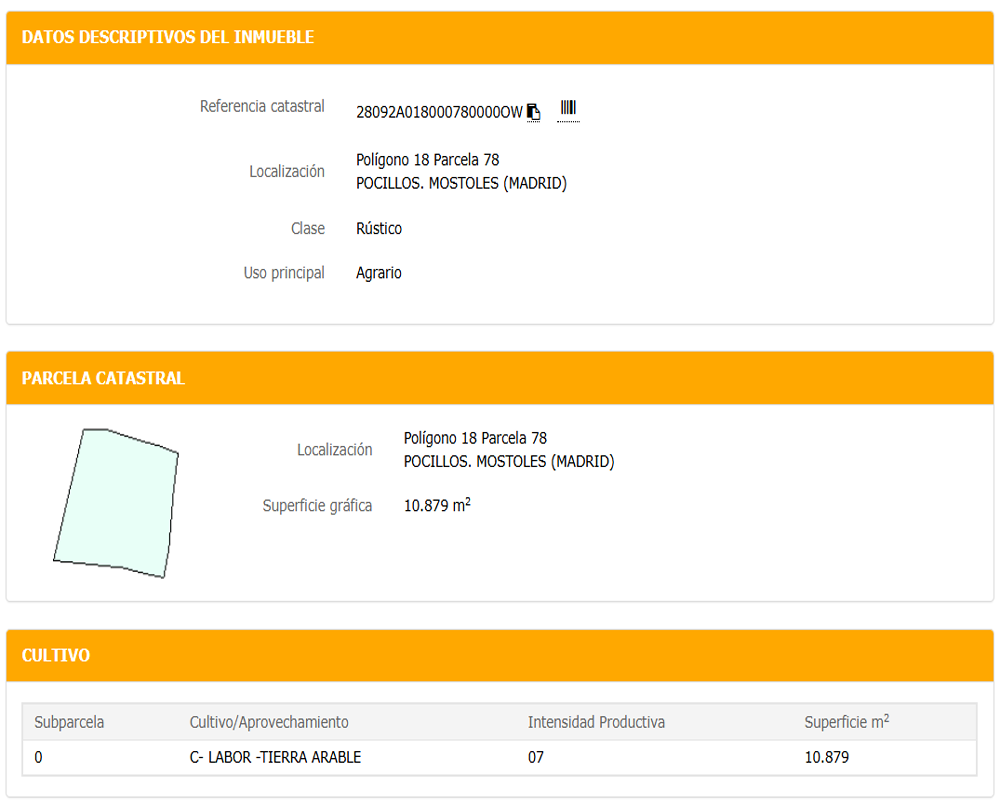Select the DATOS DESCRIPTIVOS DEL INMUEBLE header
This screenshot has height=800, width=1000.
[168, 38]
